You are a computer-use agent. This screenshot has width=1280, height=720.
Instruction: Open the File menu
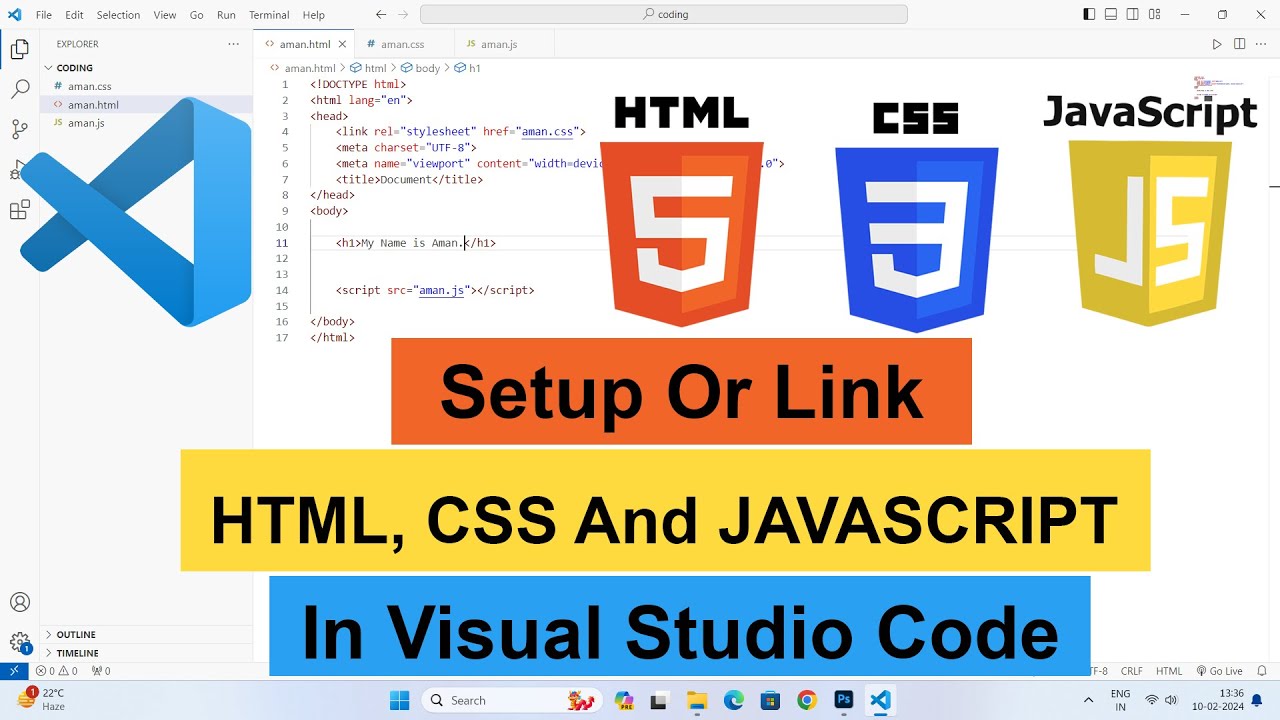(44, 15)
